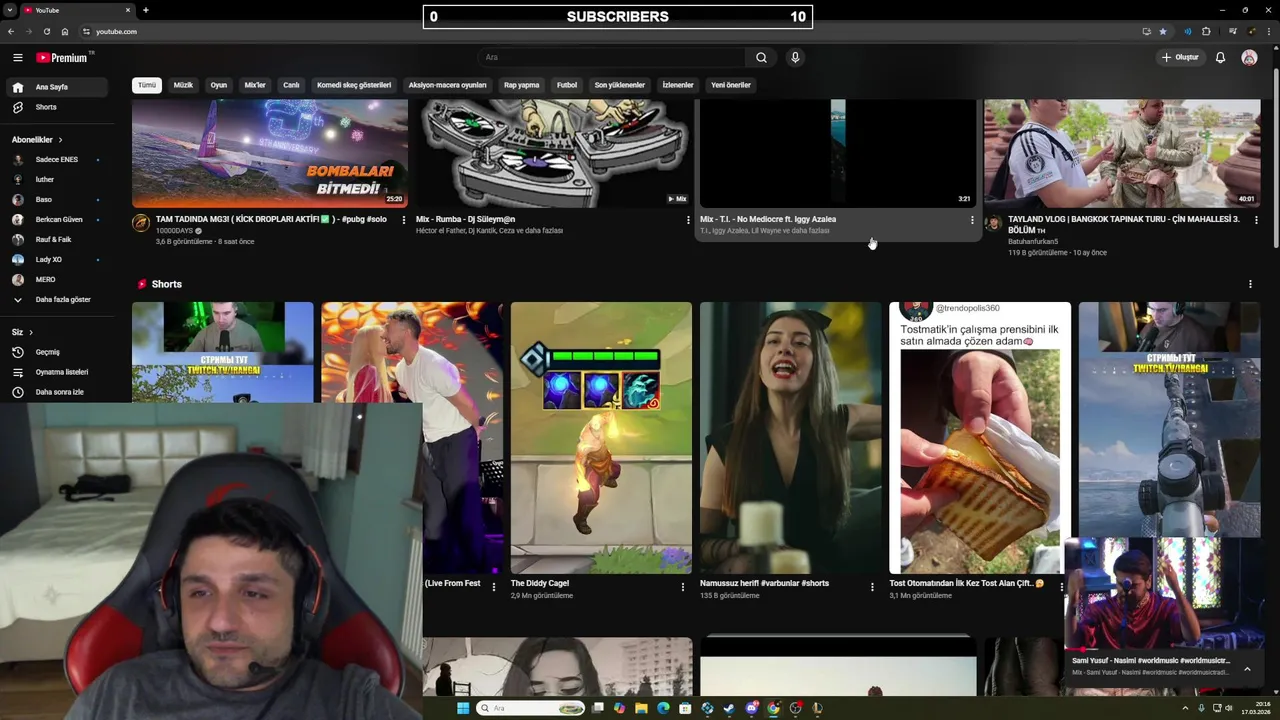Open options menu for TAM TADINDA MG3 video
1280x720 pixels.
[404, 220]
